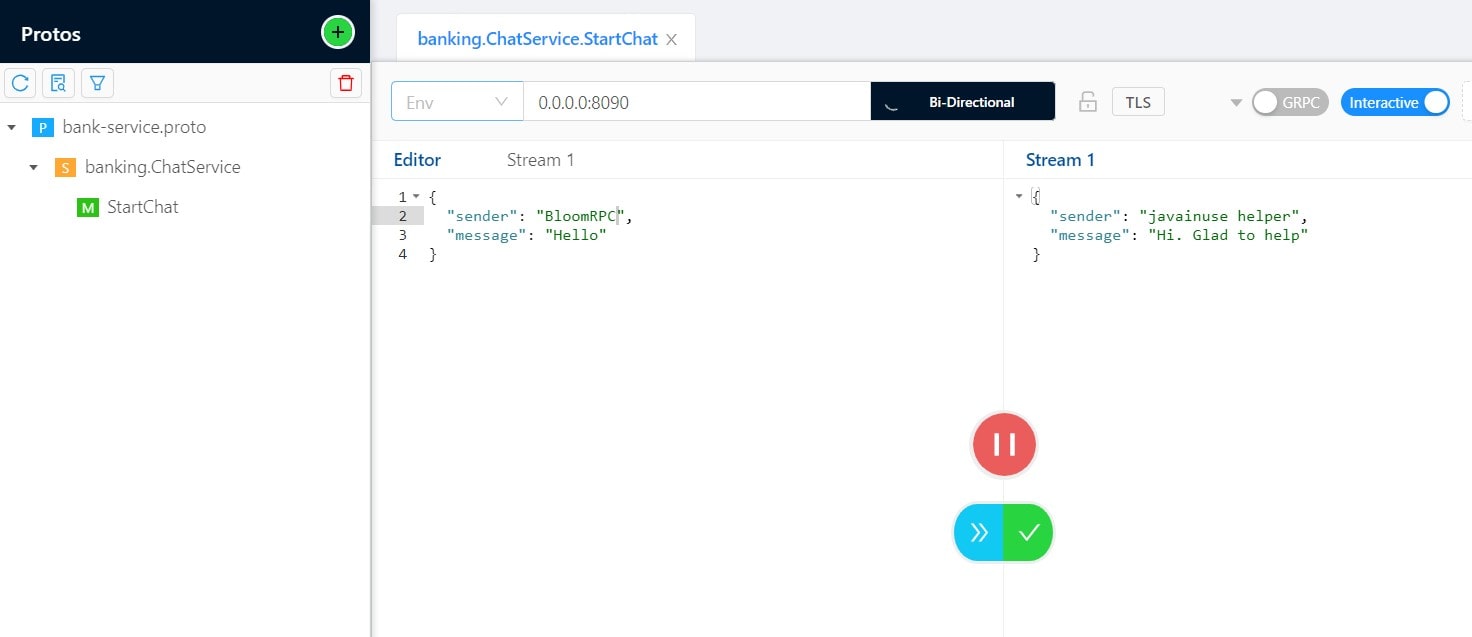
Task: Close the banking.ChatService.StartChat tab
Action: point(672,40)
